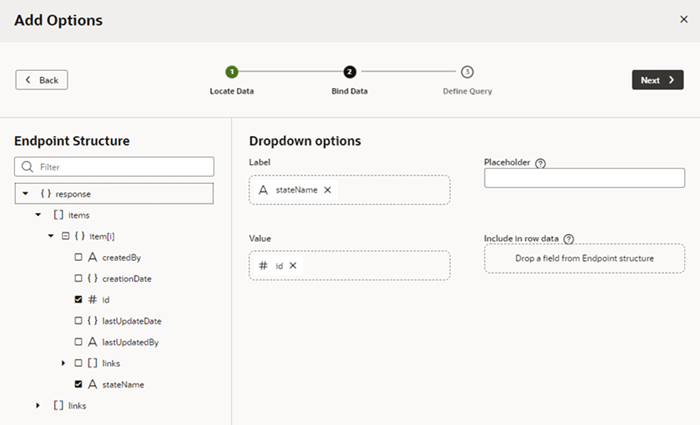Screen dimensions: 700x425
Task: Click the Back chevron arrow icon
Action: [x=28, y=79]
